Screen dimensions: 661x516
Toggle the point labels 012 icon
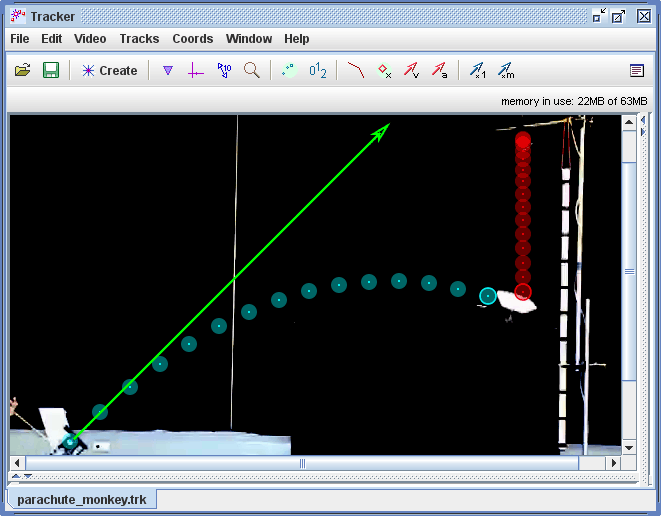(317, 71)
